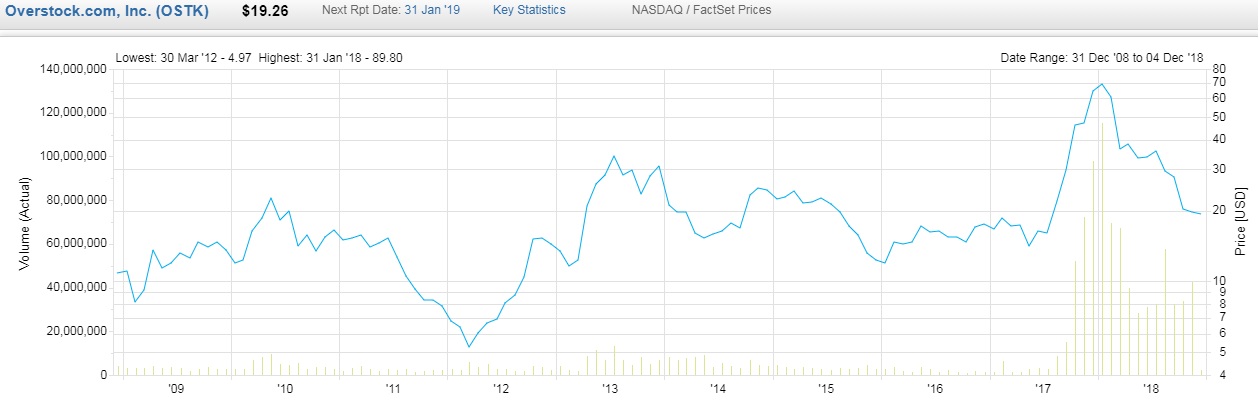Select the '09 year label on x-axis
The width and height of the screenshot is (1258, 409).
[x=176, y=388]
